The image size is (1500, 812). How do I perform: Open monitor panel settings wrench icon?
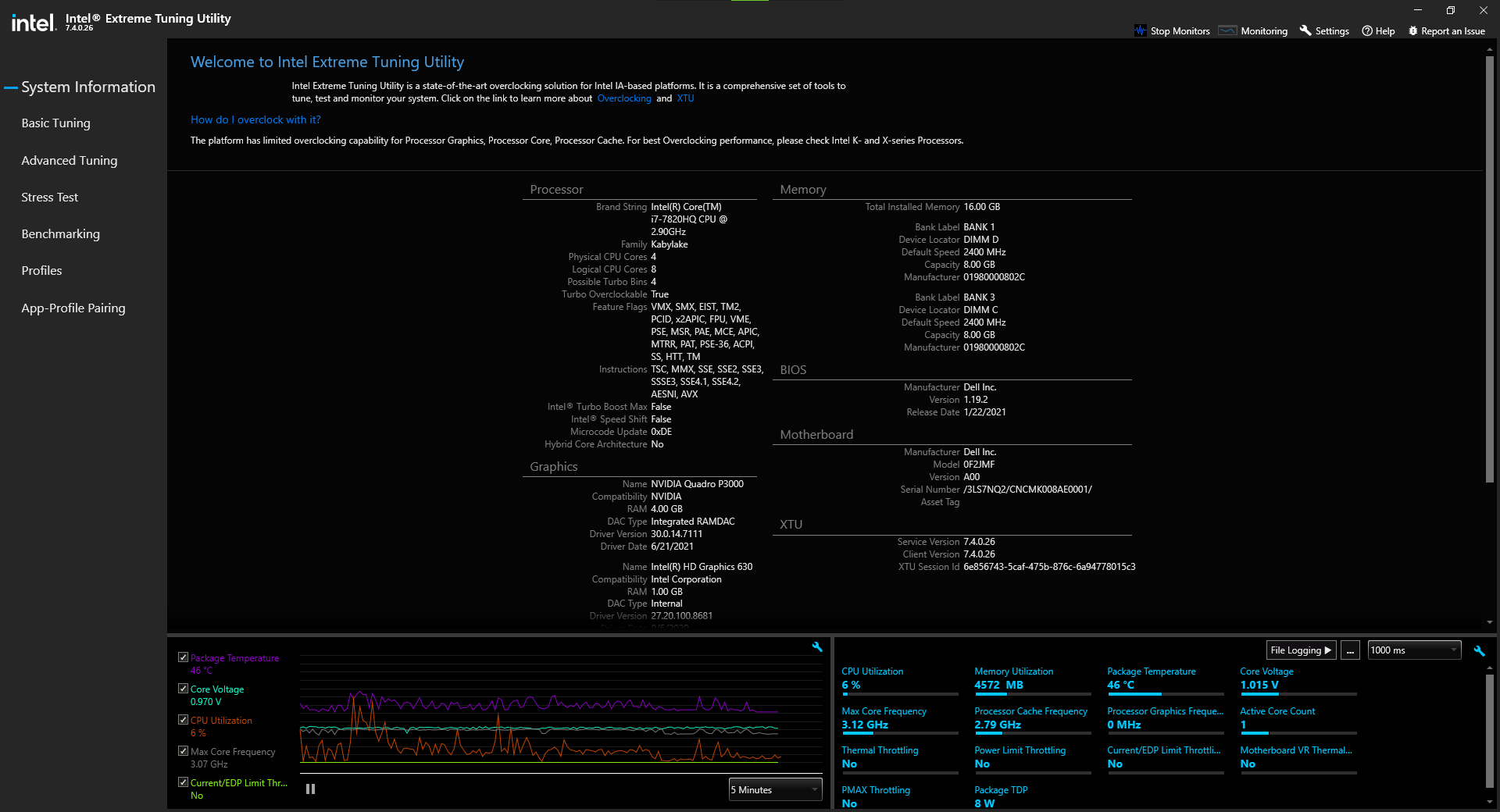click(x=1479, y=650)
